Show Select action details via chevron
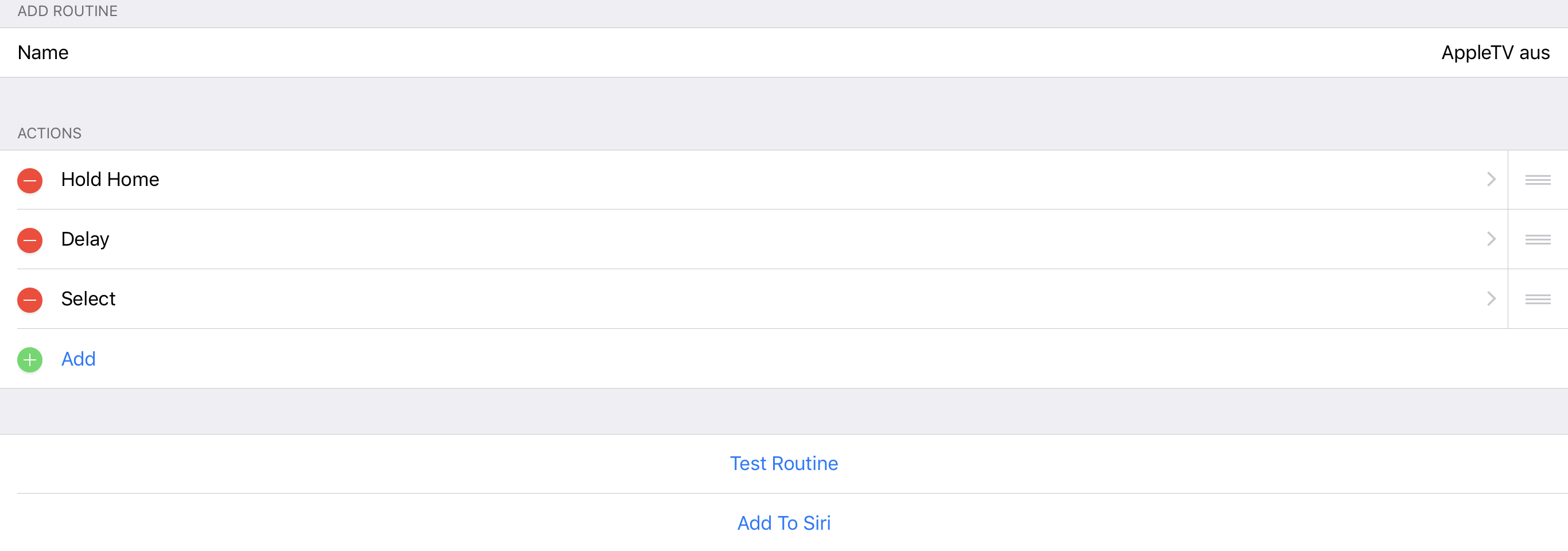This screenshot has width=1568, height=551. (1491, 299)
